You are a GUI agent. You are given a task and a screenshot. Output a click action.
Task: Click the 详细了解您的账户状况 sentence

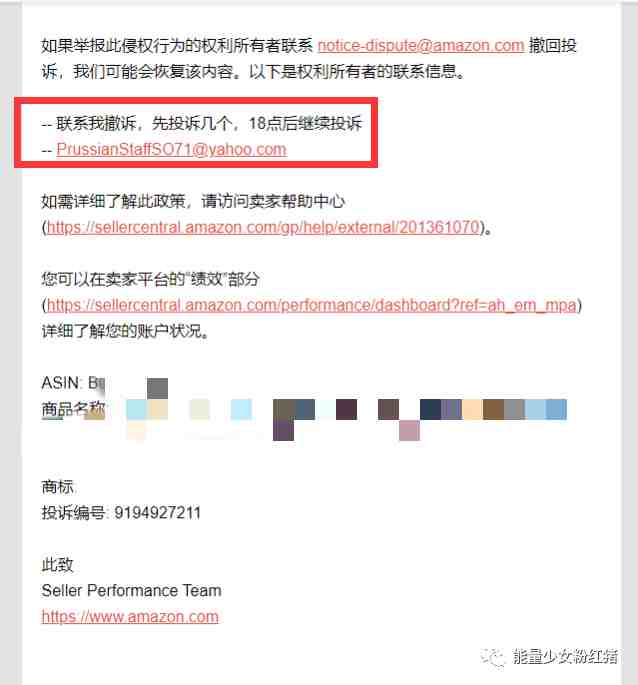coord(125,331)
